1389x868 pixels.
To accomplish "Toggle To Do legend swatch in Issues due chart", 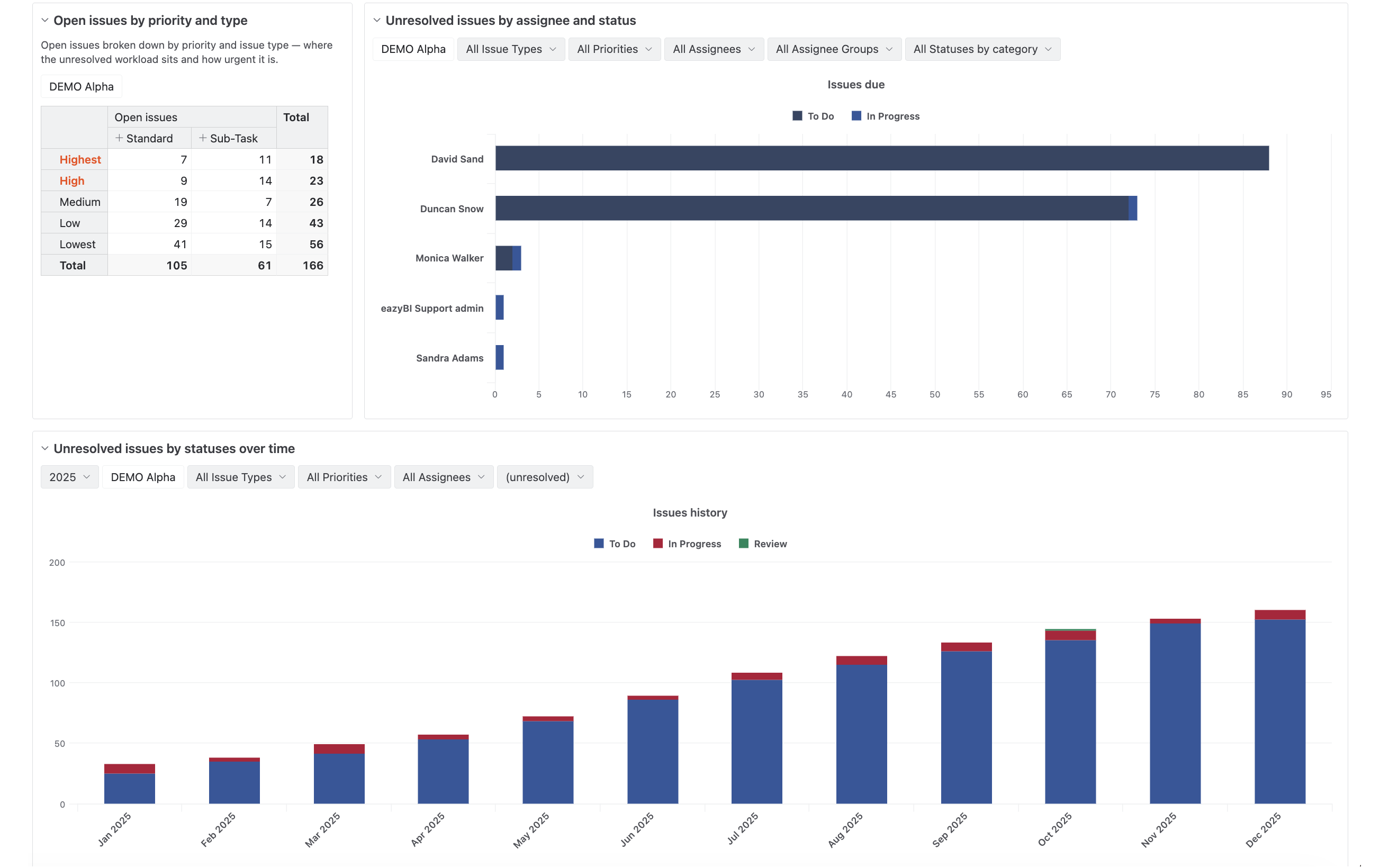I will (x=797, y=116).
